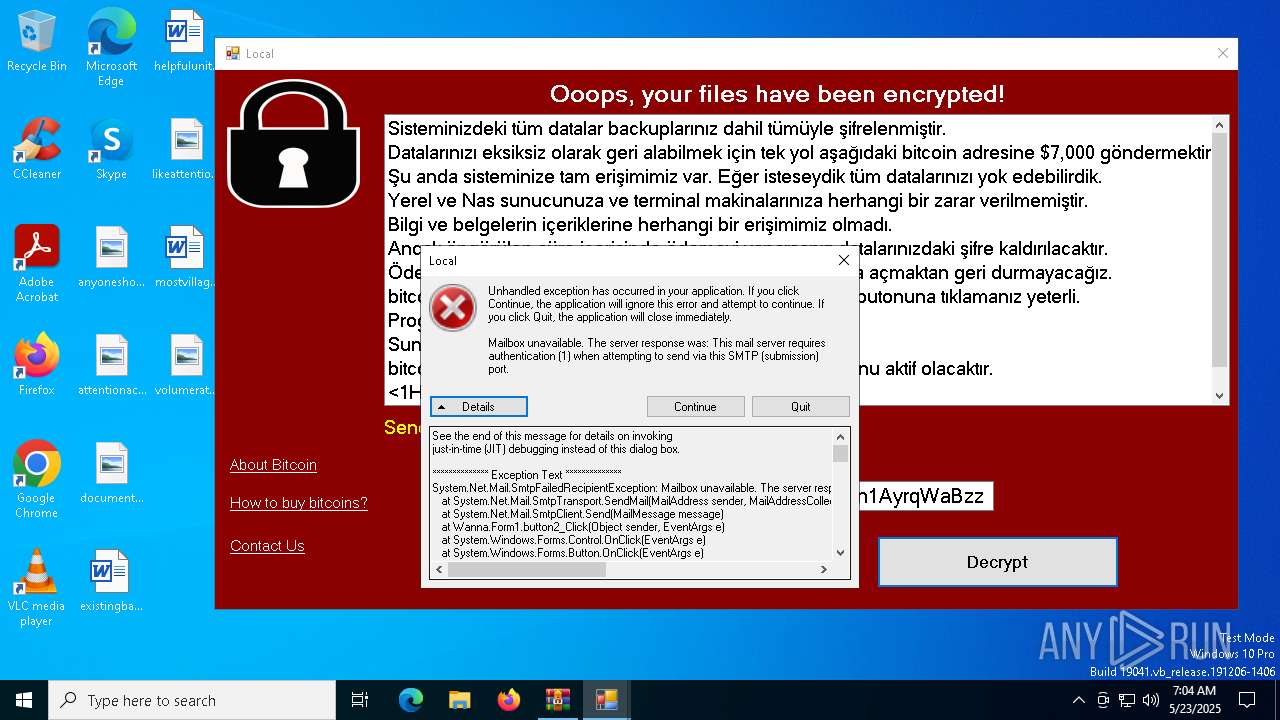Click exception details vertical scrollbar down arrow
The width and height of the screenshot is (1280, 720).
841,552
